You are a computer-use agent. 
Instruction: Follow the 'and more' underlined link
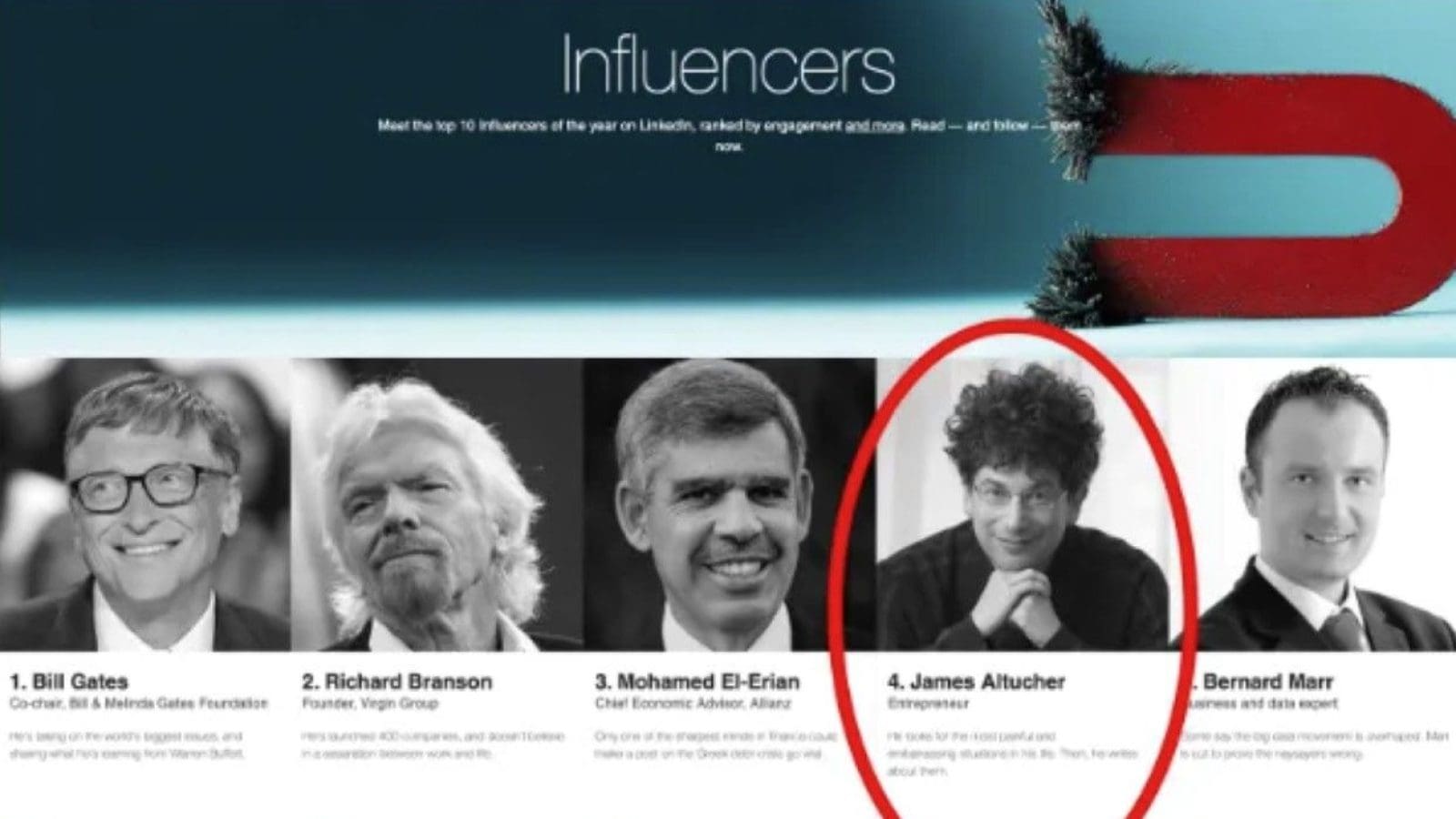tap(875, 126)
